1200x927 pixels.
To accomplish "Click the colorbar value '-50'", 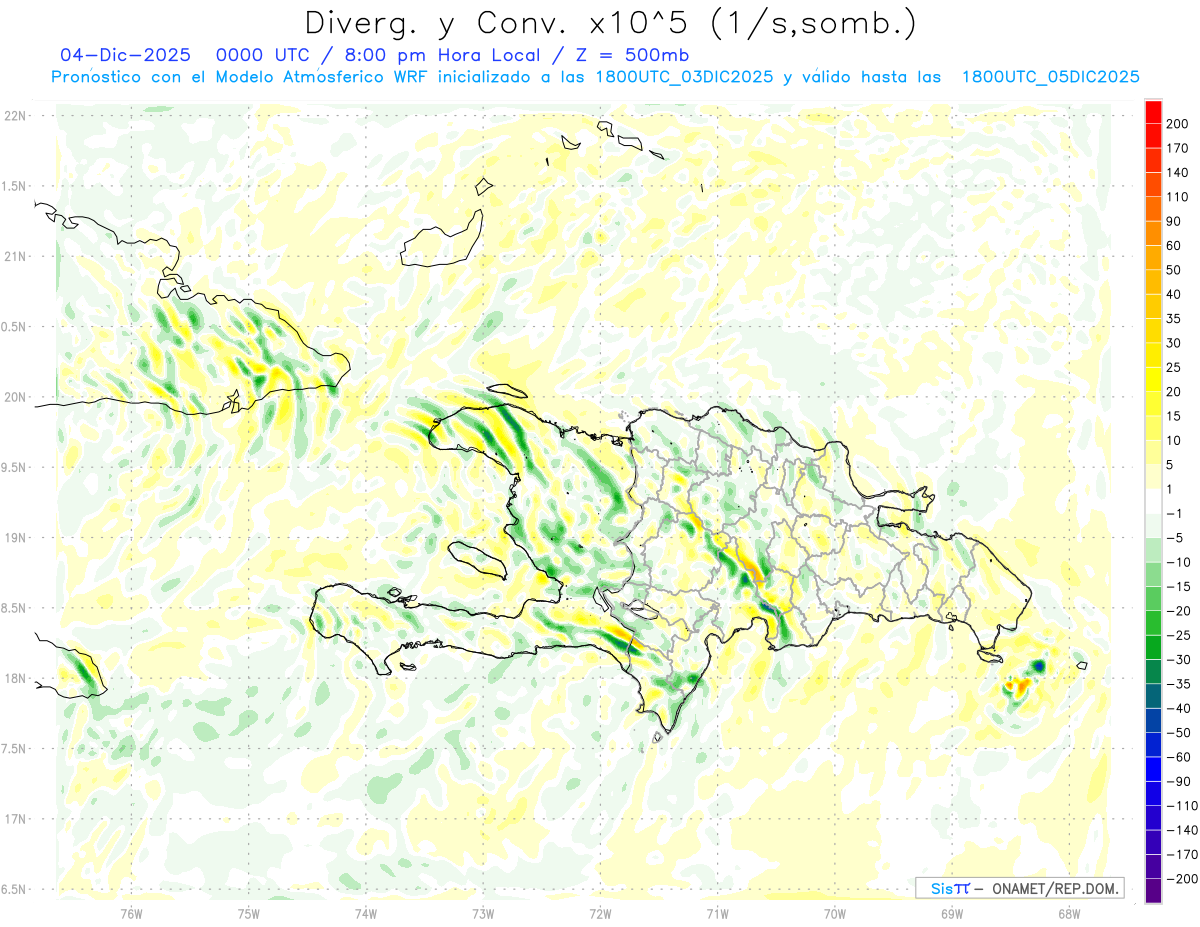I will pos(1178,733).
